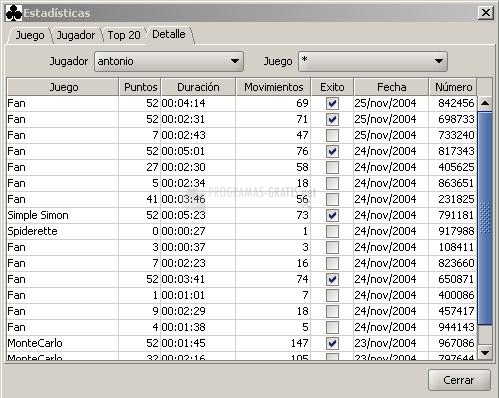This screenshot has height=398, width=499.
Task: Sort by the Número column header
Action: tap(453, 87)
